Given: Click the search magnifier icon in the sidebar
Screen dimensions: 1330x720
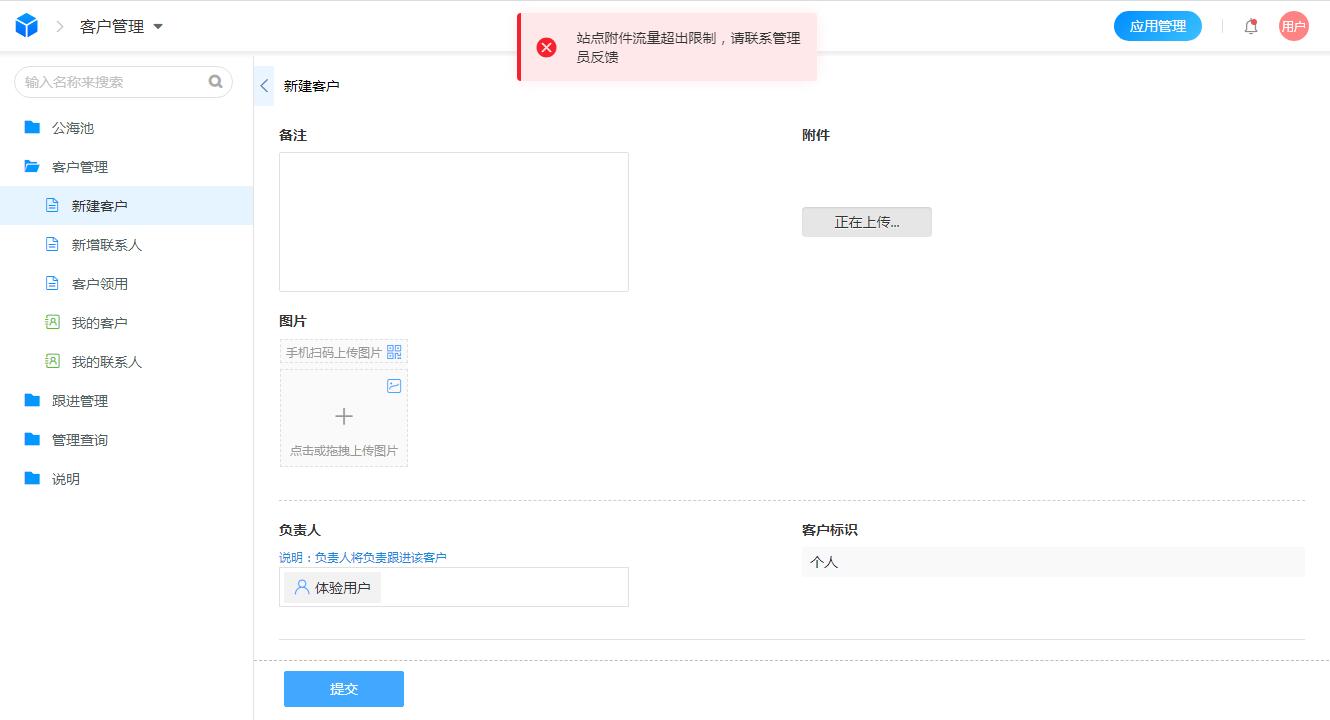Looking at the screenshot, I should [216, 81].
